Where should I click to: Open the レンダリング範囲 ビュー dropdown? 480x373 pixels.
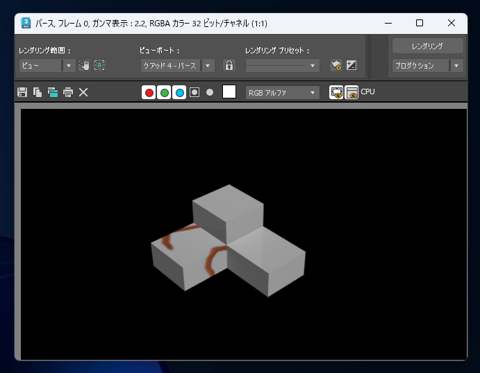47,65
